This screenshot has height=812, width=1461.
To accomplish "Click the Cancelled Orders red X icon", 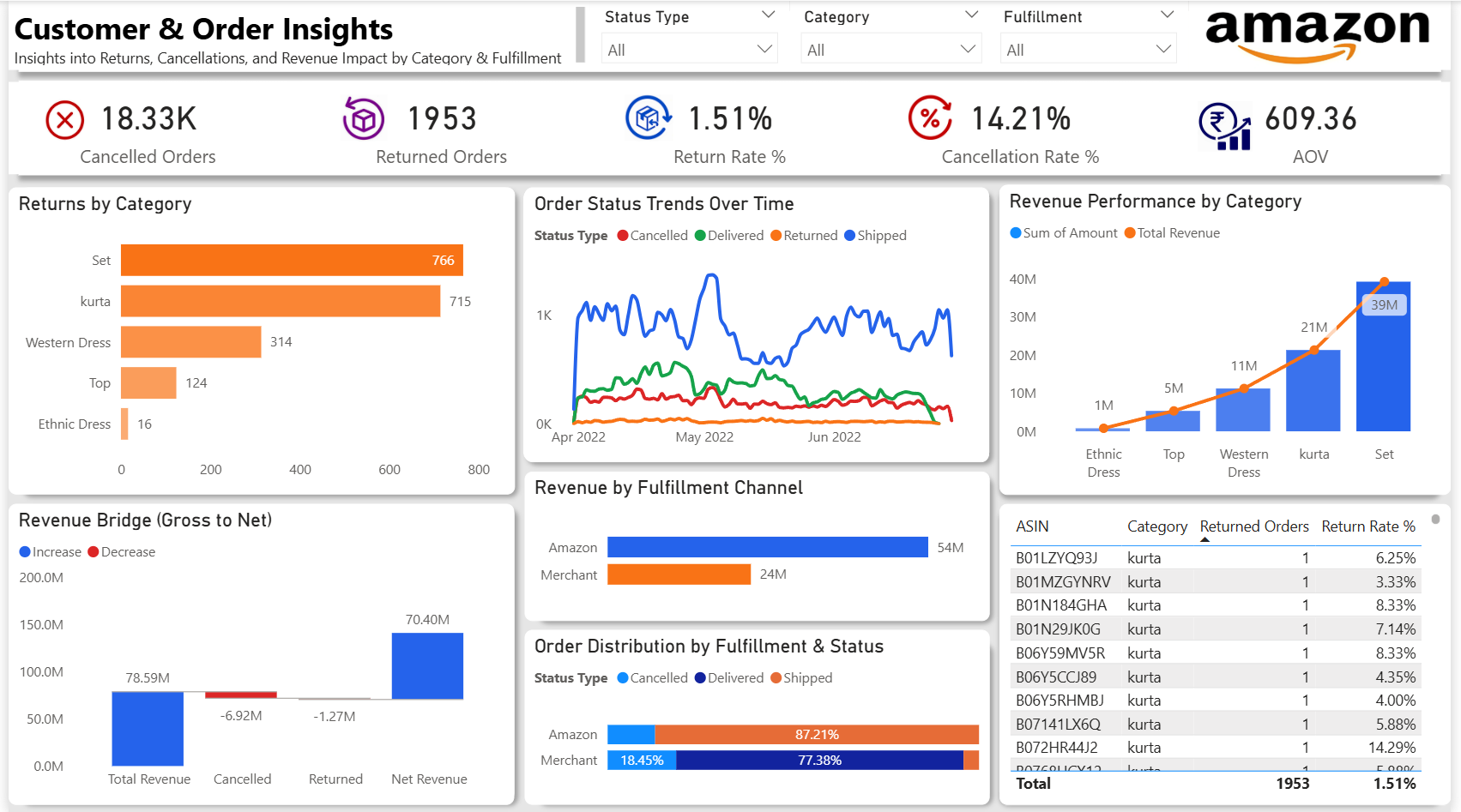I will [x=65, y=120].
